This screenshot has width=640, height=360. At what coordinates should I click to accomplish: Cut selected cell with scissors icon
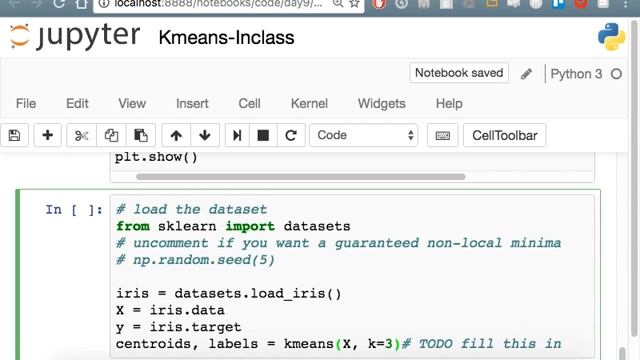click(82, 135)
